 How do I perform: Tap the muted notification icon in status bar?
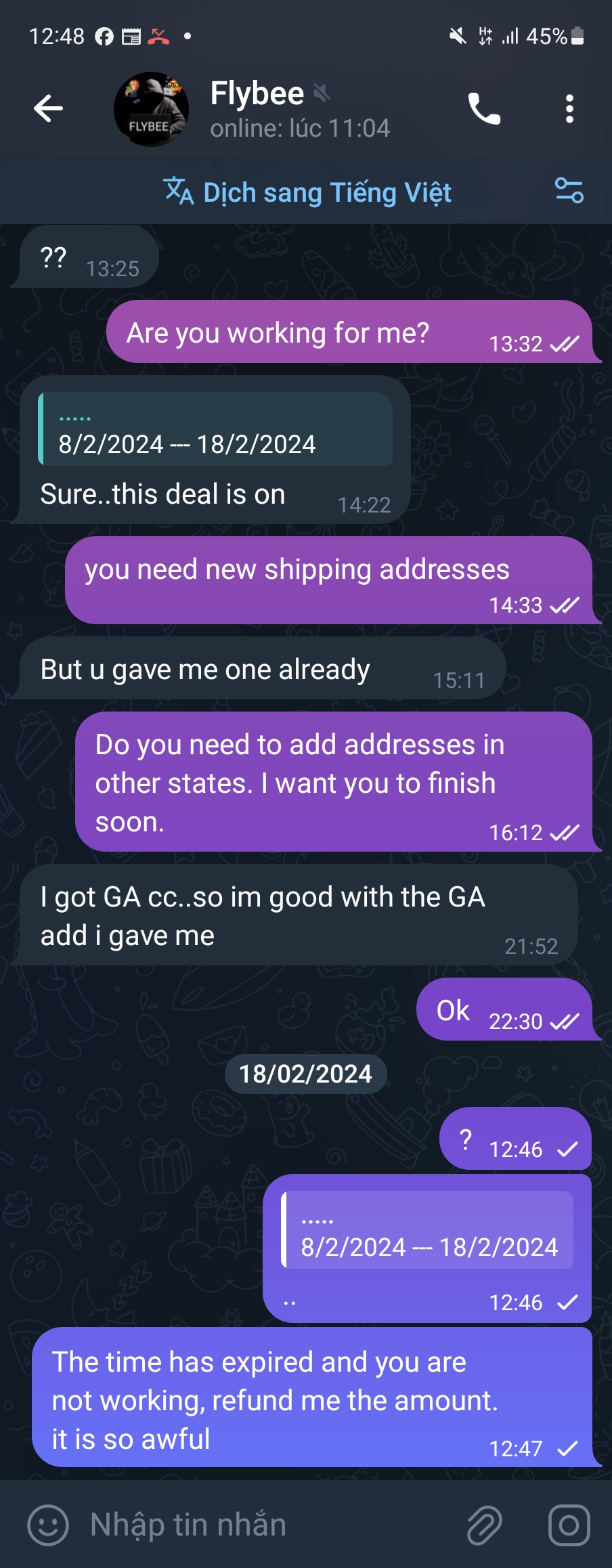458,36
